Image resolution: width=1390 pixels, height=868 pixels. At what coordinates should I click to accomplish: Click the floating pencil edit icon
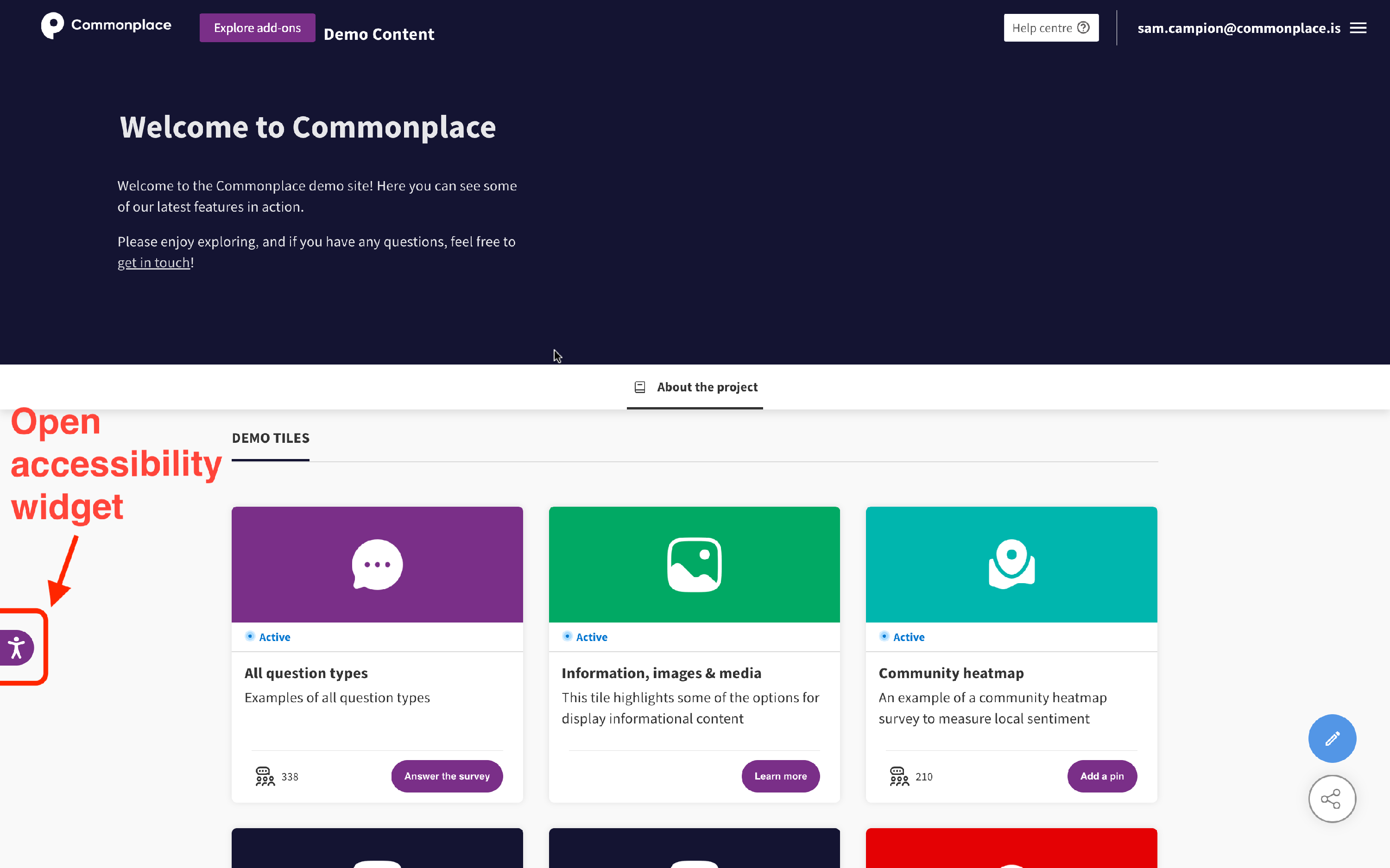(x=1332, y=738)
